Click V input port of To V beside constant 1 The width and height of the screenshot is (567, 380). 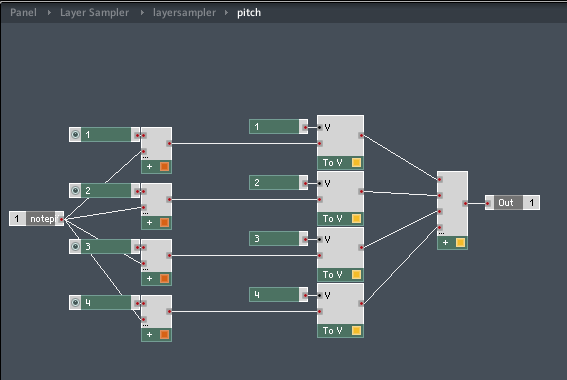point(320,127)
